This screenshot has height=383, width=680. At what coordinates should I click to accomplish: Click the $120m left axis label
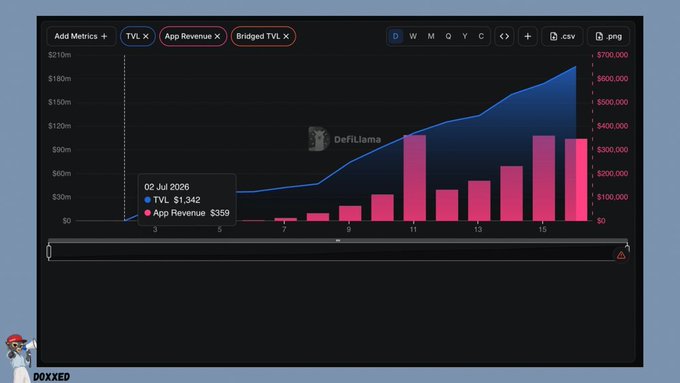point(59,126)
